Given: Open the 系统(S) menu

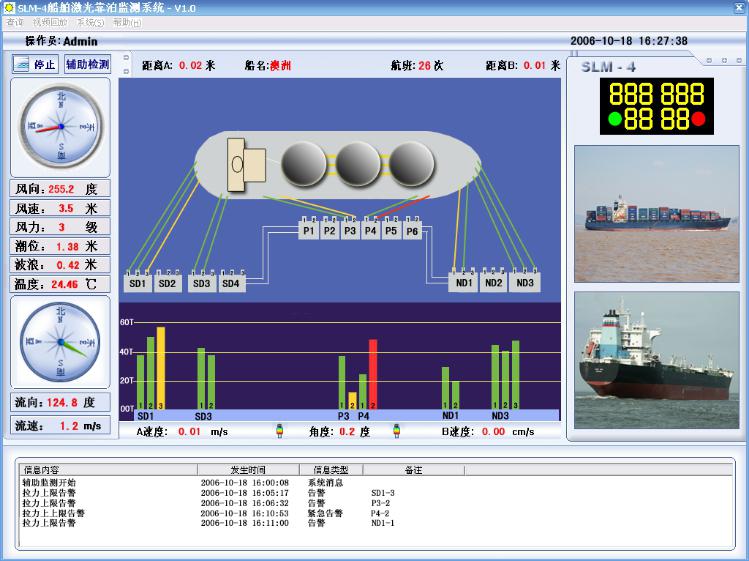Looking at the screenshot, I should pos(89,21).
